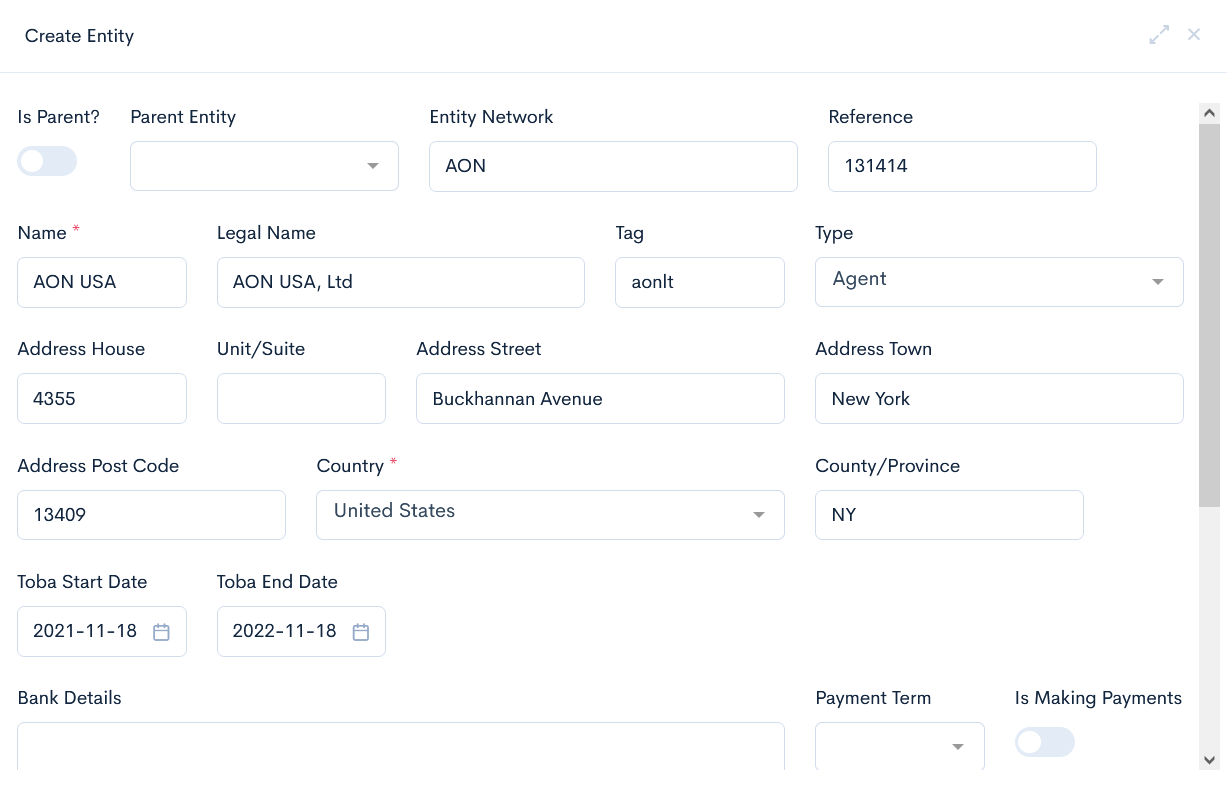Click the empty Unit/Suite field

pyautogui.click(x=301, y=398)
